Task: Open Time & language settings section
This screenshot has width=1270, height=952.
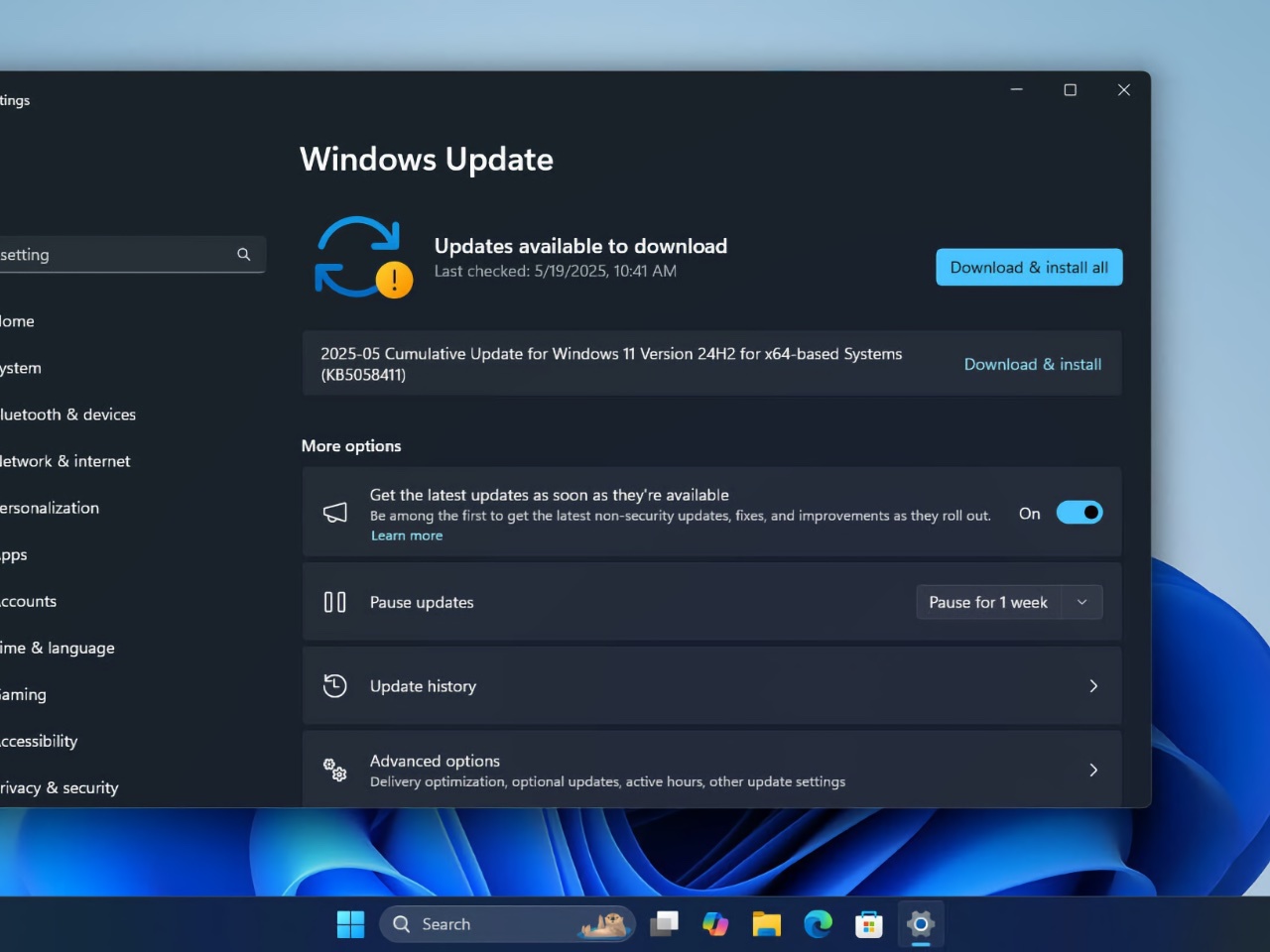Action: pyautogui.click(x=58, y=648)
